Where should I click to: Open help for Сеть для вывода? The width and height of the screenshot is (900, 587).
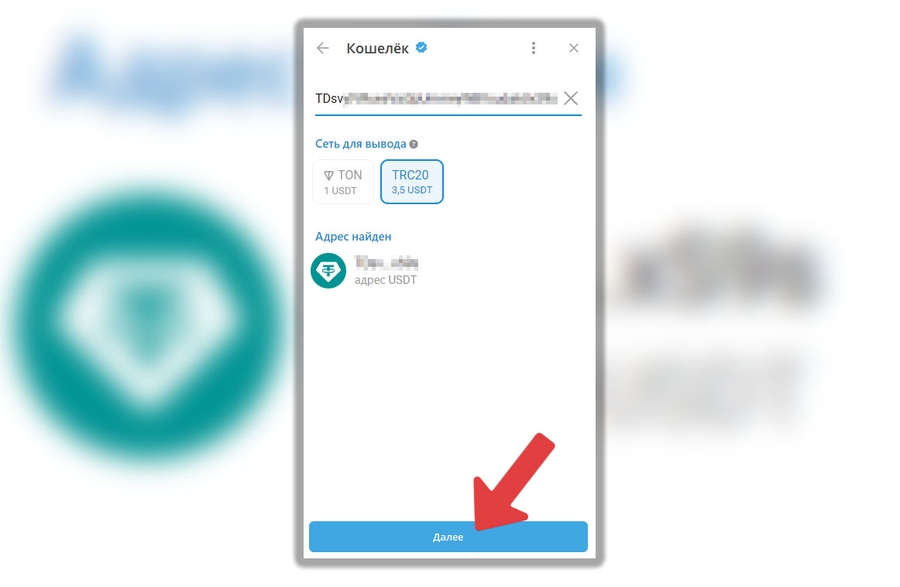(x=414, y=144)
